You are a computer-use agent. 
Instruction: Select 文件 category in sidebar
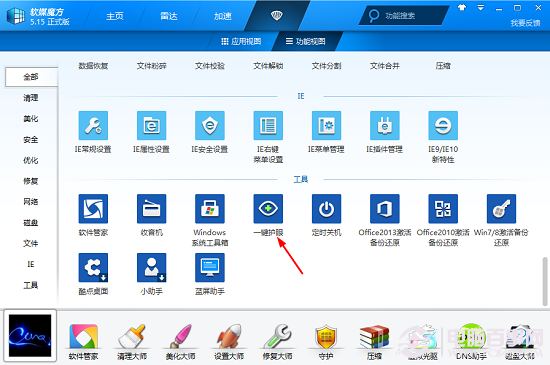pos(31,243)
